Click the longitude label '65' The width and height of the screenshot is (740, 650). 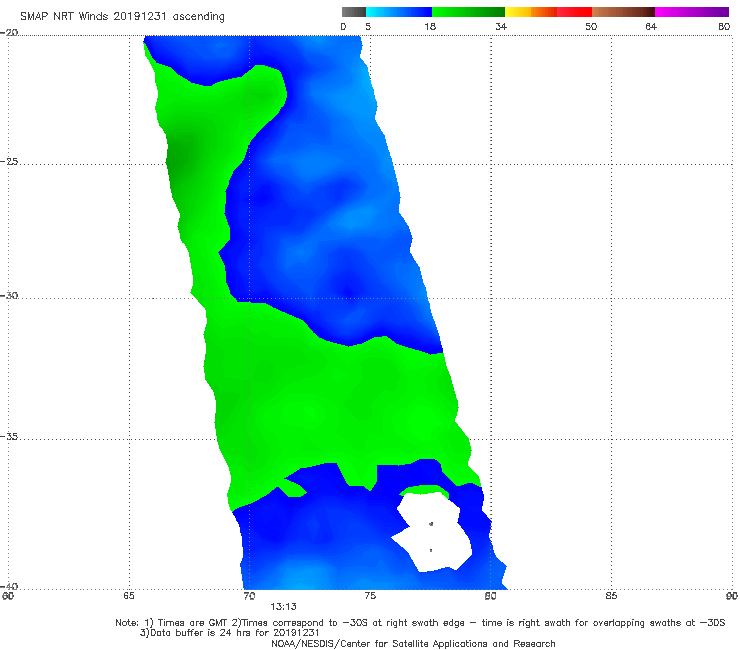(x=129, y=596)
